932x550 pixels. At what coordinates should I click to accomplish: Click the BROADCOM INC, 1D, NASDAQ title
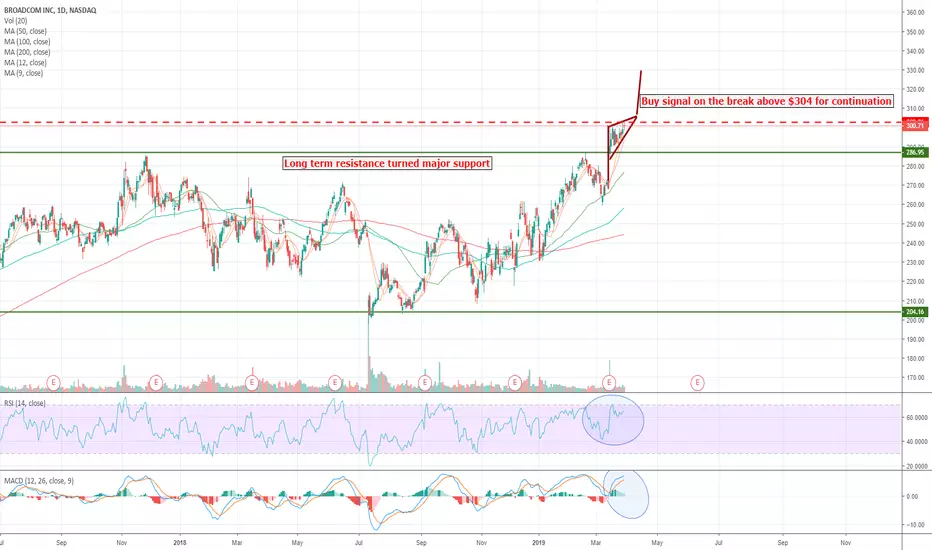pyautogui.click(x=50, y=10)
